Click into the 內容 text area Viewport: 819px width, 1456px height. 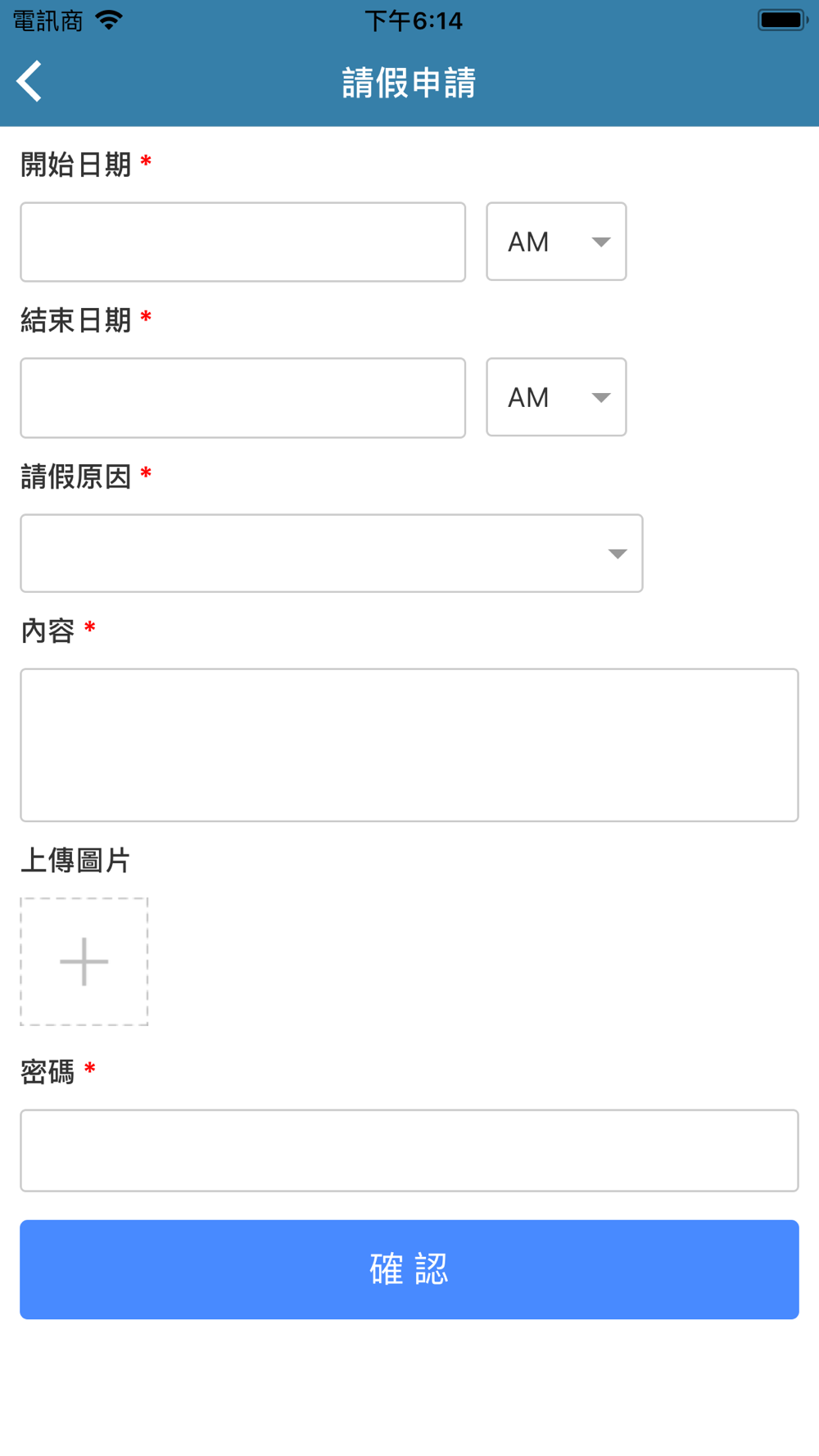(409, 745)
